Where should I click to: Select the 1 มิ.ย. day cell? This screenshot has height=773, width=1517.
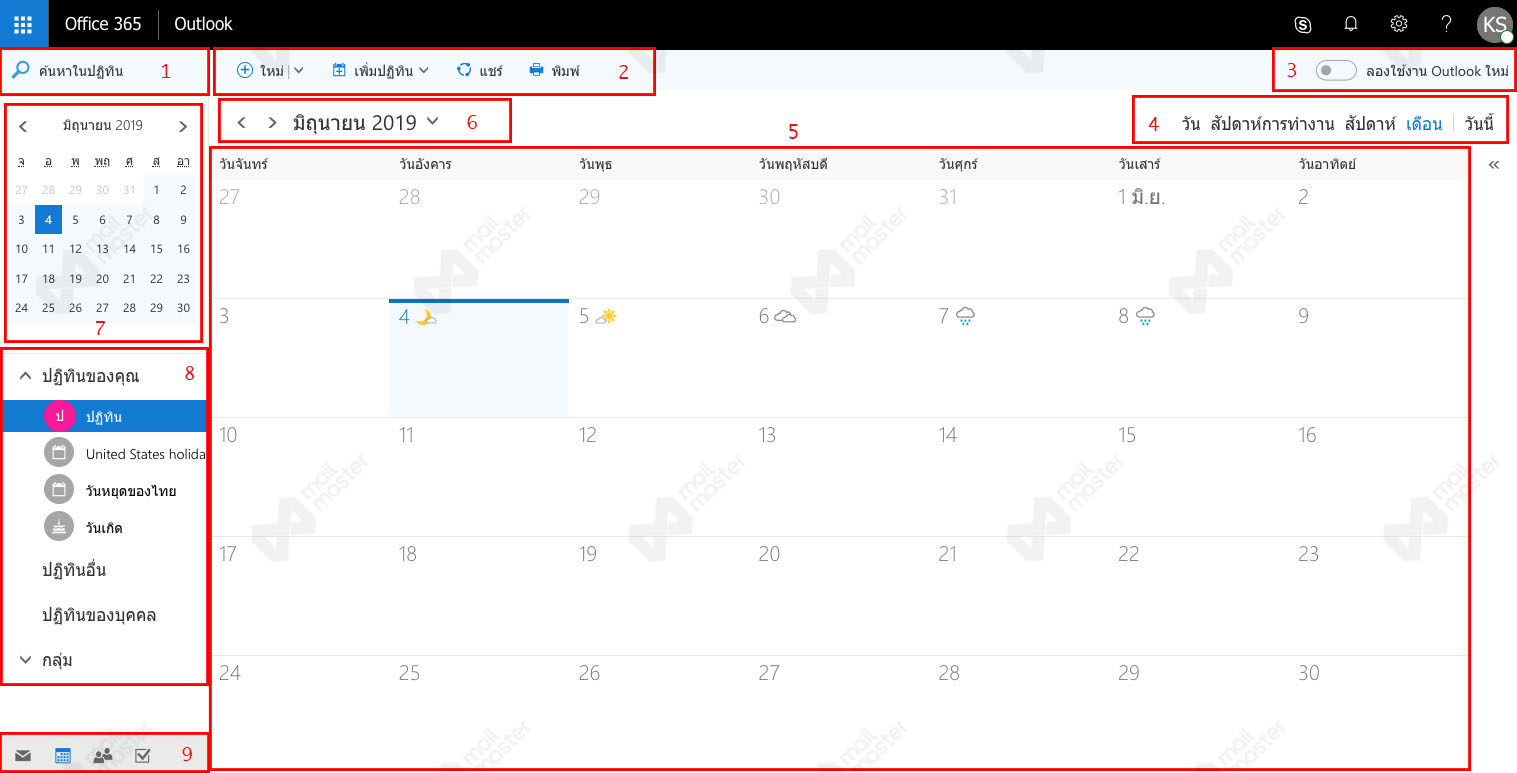[x=1199, y=238]
